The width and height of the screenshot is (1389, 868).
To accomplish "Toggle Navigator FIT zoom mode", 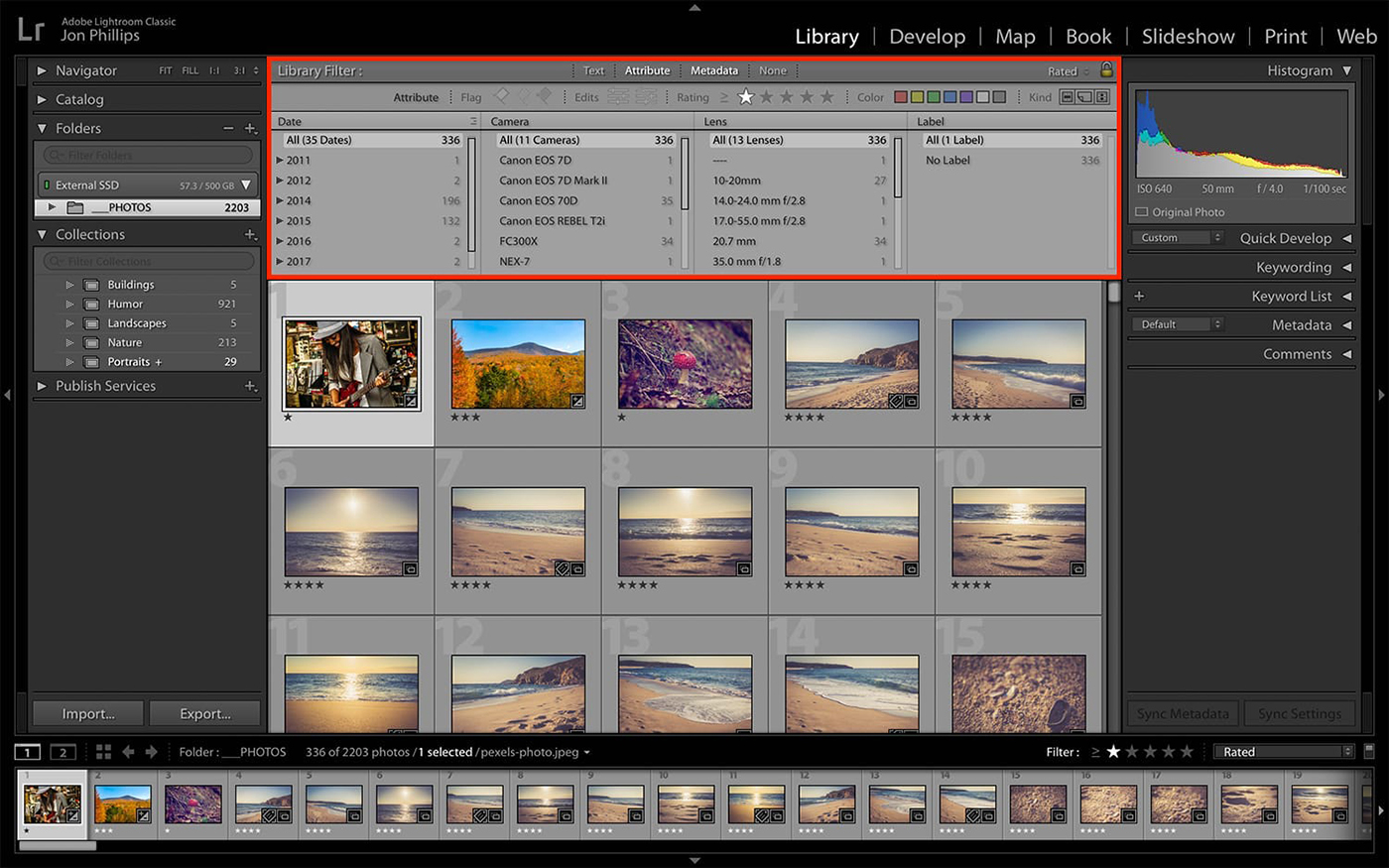I will tap(166, 70).
